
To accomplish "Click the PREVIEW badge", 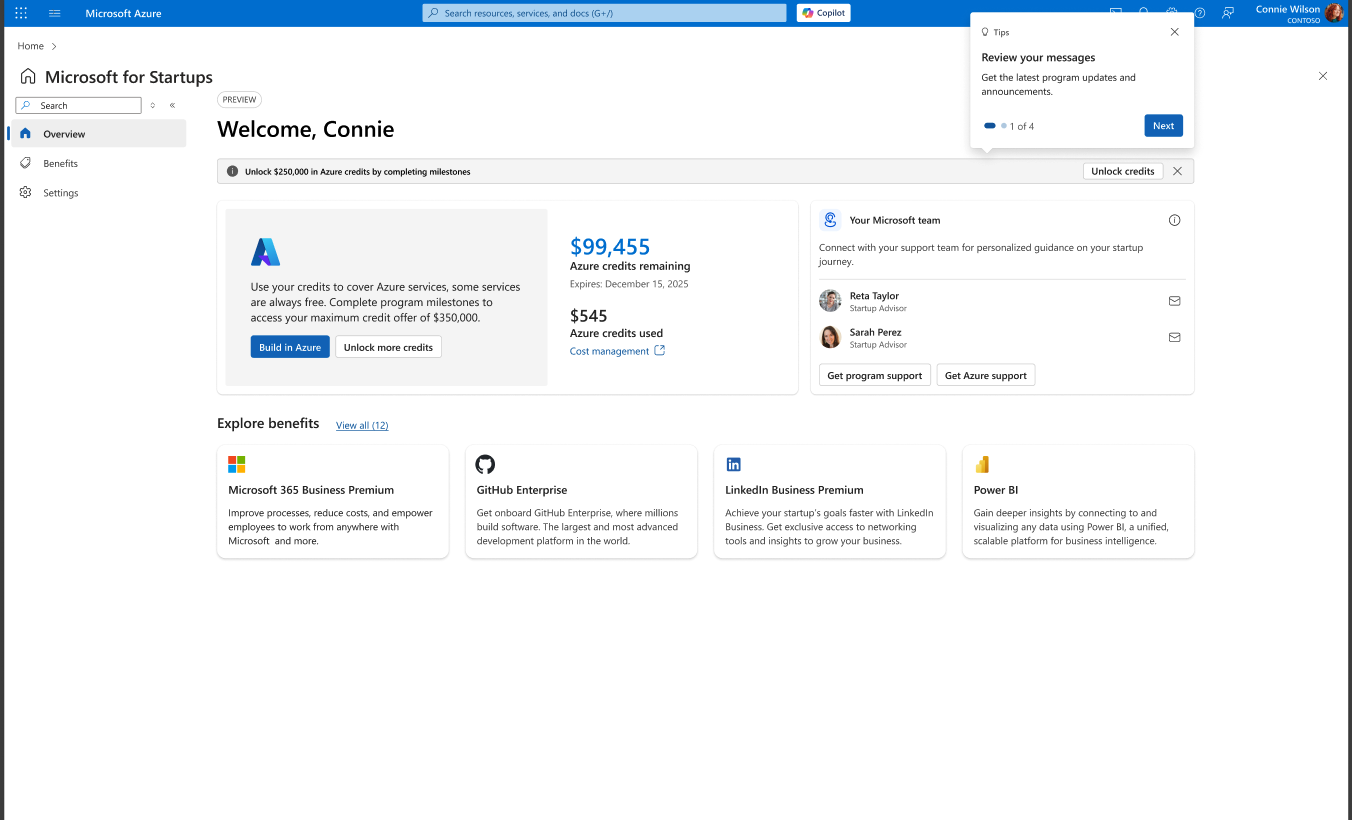I will point(240,100).
